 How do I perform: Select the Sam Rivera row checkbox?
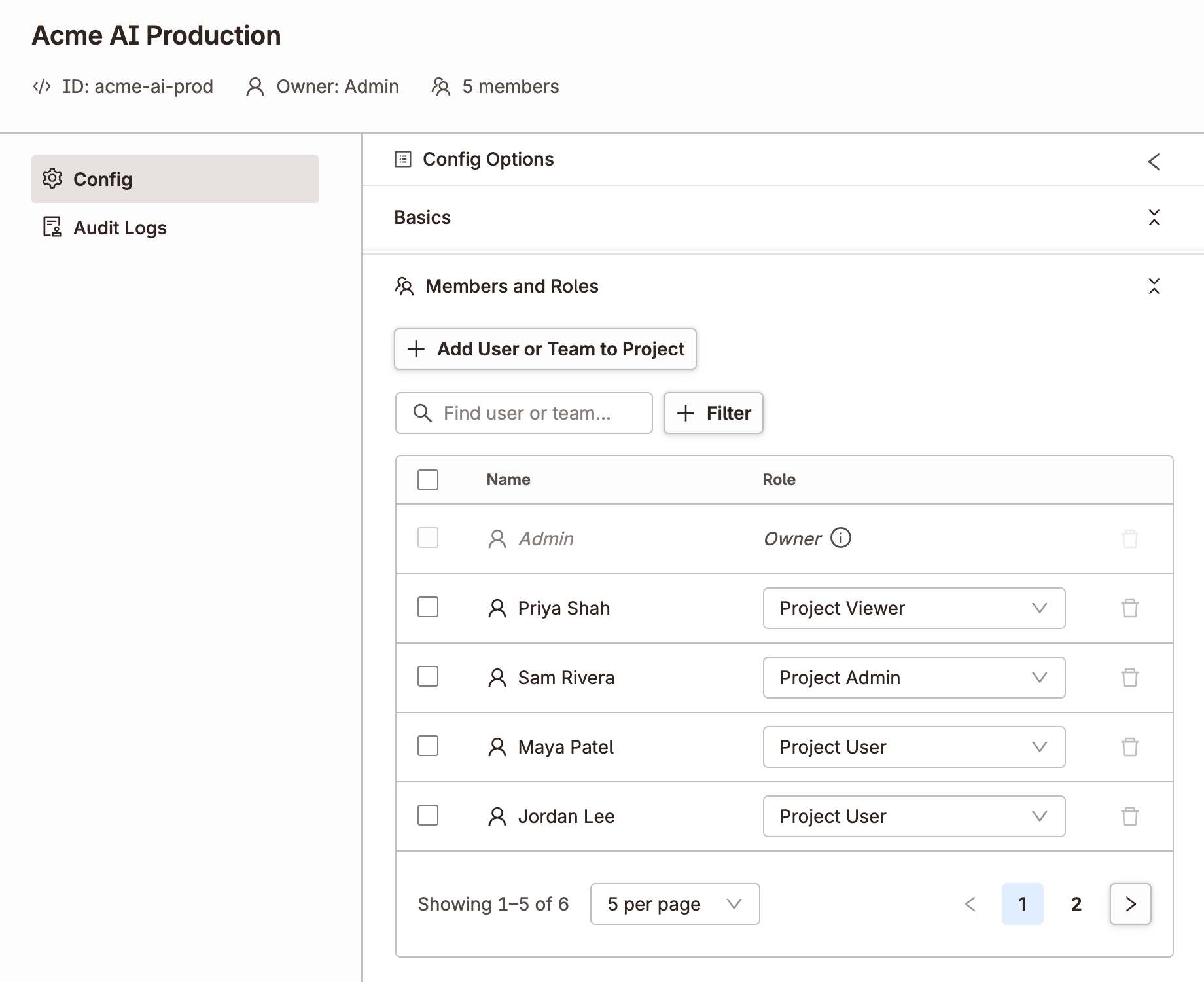428,676
